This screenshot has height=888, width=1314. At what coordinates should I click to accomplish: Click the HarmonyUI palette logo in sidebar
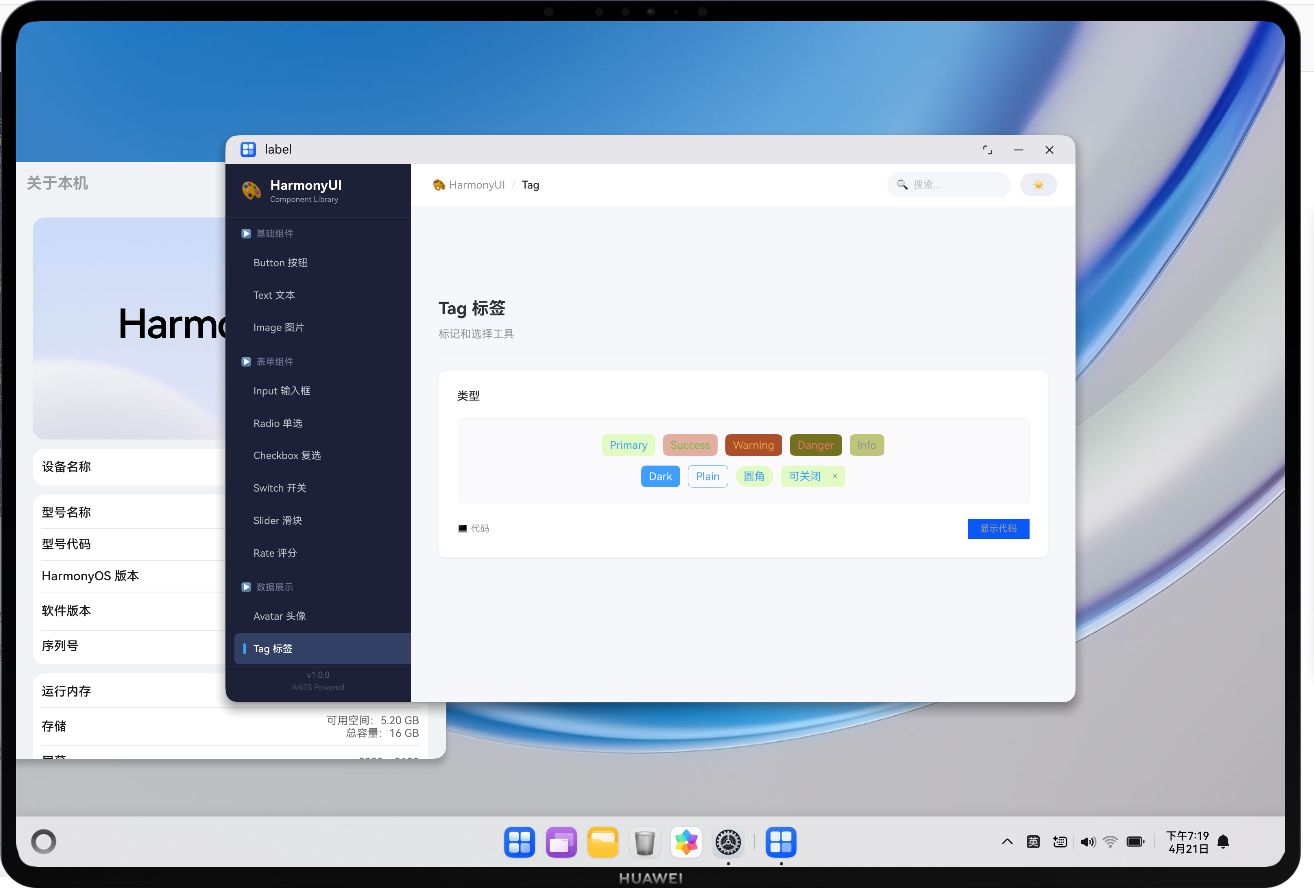pyautogui.click(x=251, y=190)
